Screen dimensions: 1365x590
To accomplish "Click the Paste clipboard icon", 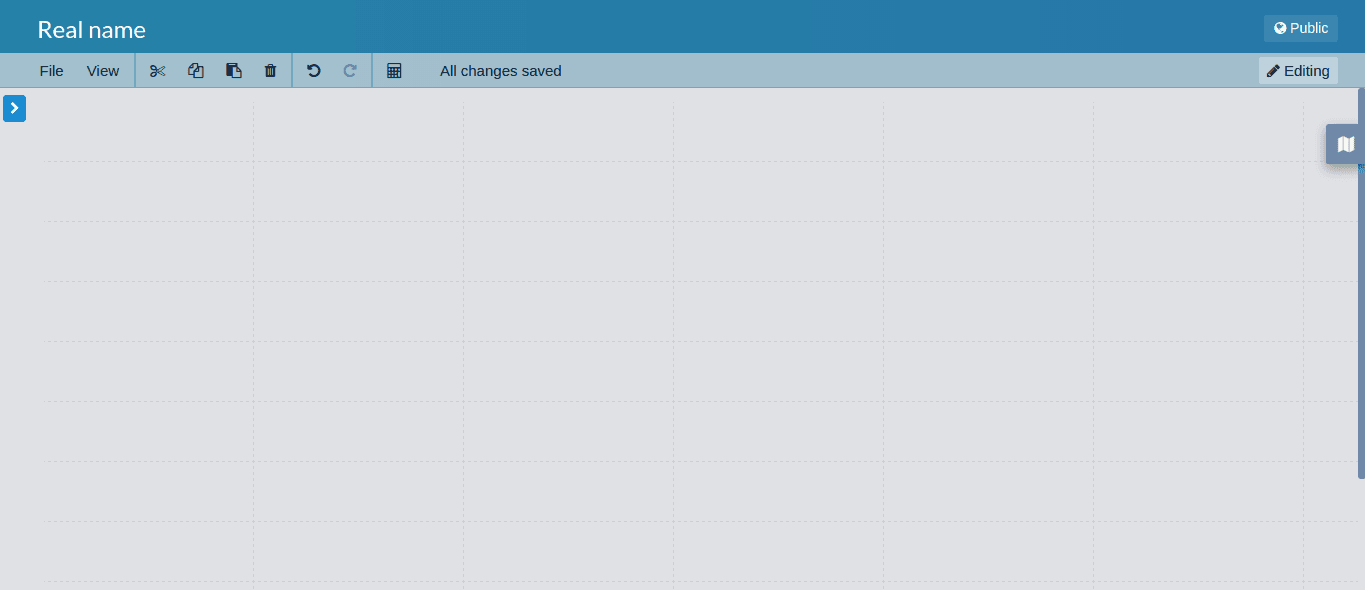I will [234, 71].
